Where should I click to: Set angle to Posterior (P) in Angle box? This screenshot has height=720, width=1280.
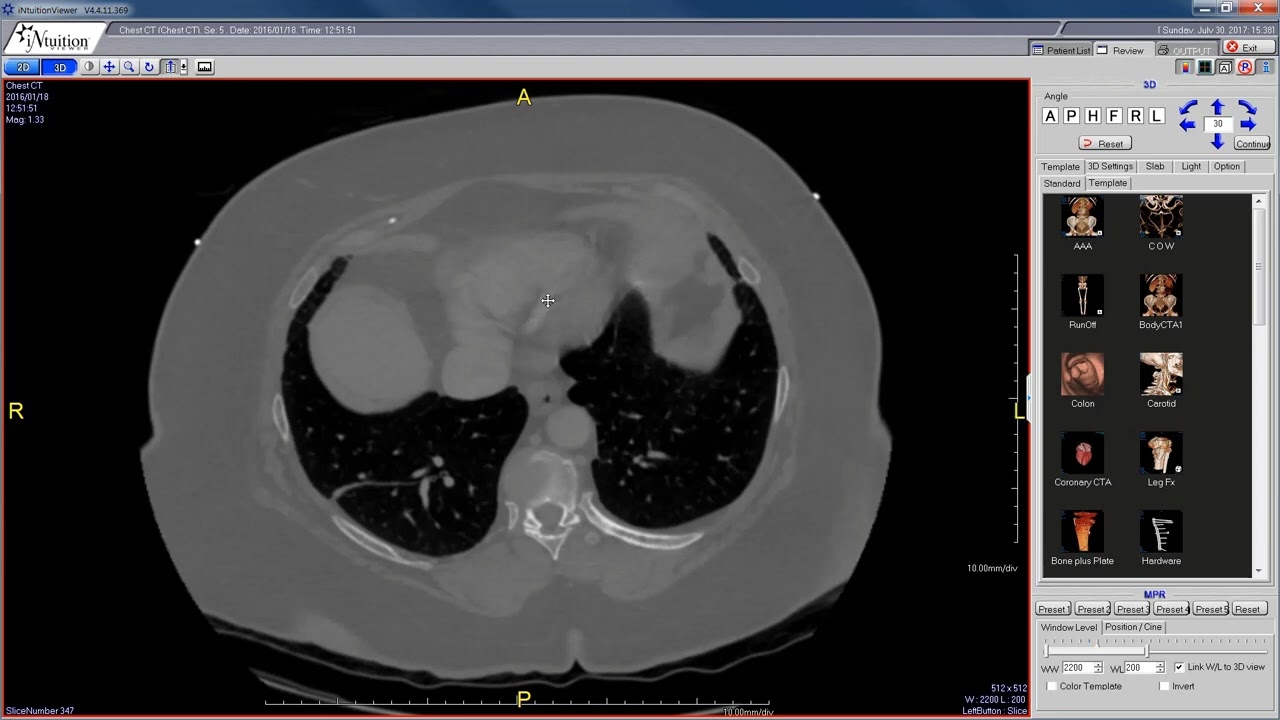pos(1071,116)
